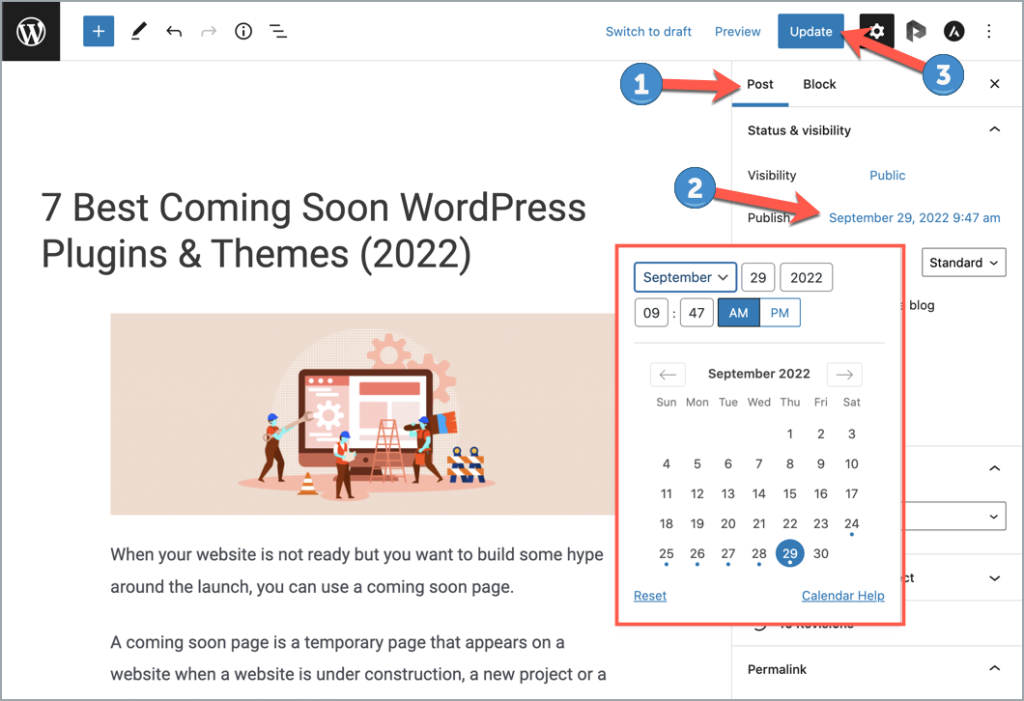Open the block inserter
1024x701 pixels.
pos(97,31)
